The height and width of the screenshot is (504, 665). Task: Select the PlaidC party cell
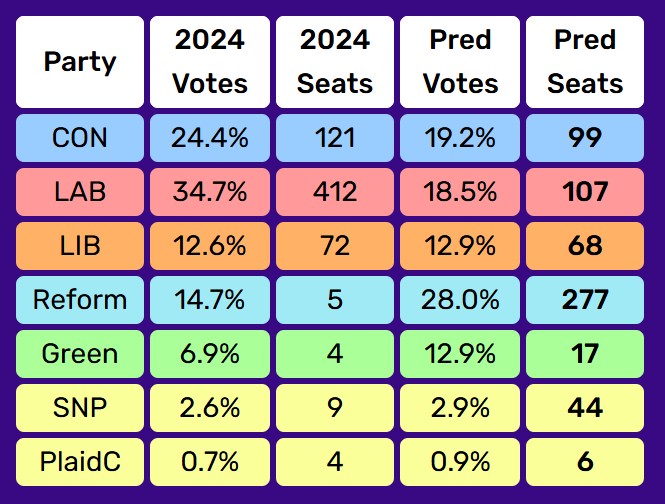pos(80,462)
